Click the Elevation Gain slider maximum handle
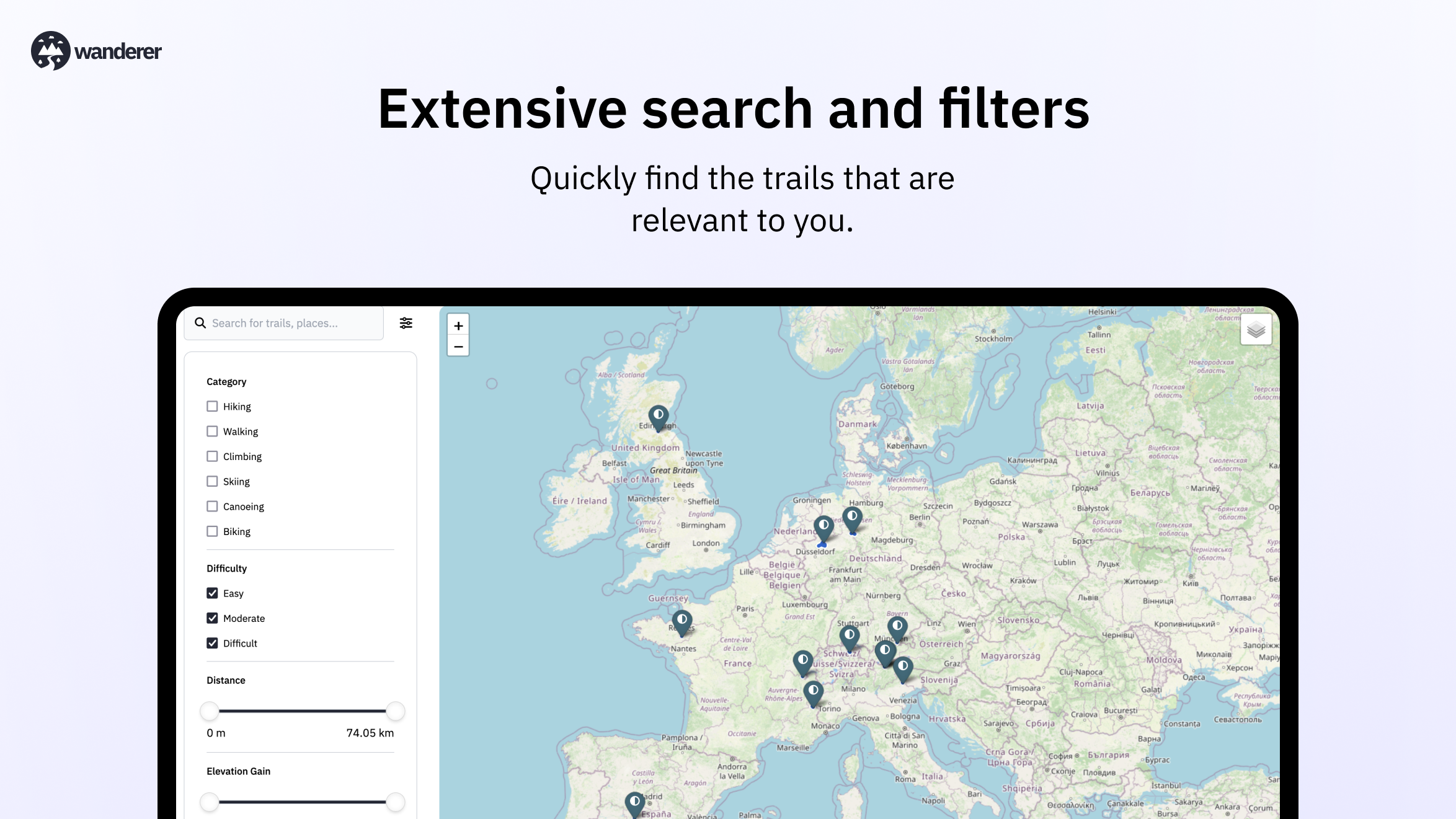 396,802
